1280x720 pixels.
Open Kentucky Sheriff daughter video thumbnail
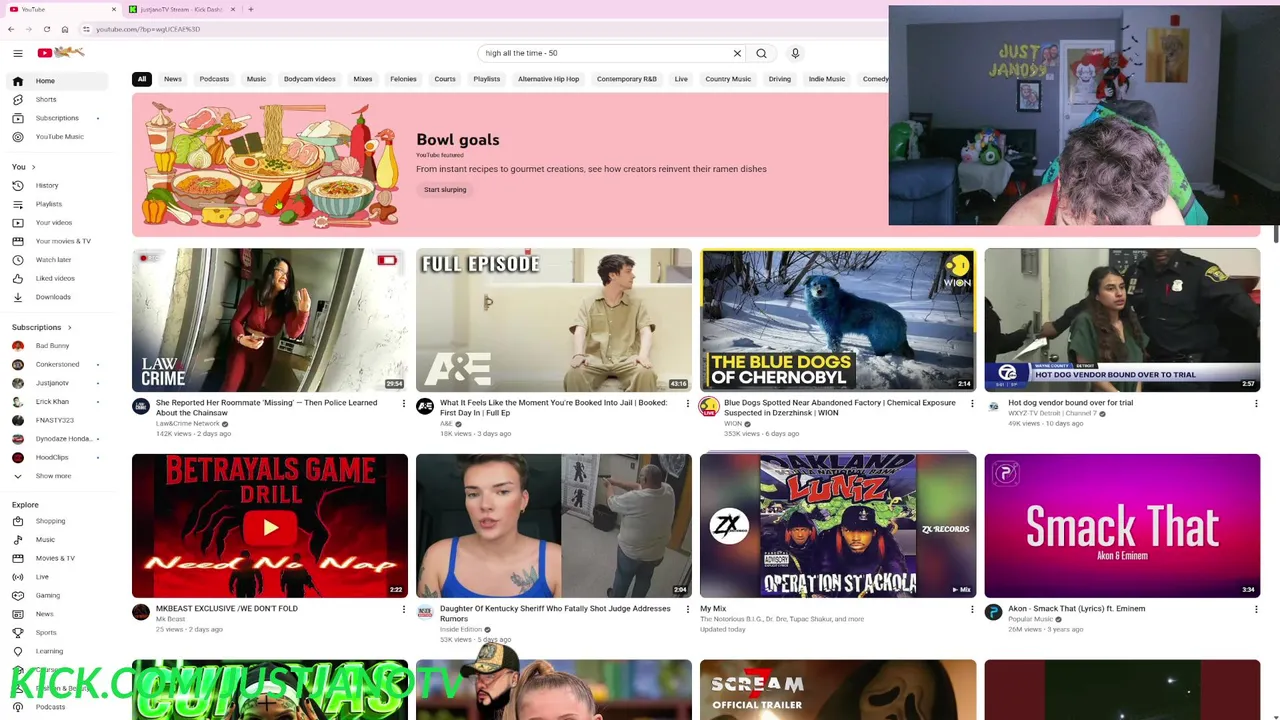coord(554,526)
